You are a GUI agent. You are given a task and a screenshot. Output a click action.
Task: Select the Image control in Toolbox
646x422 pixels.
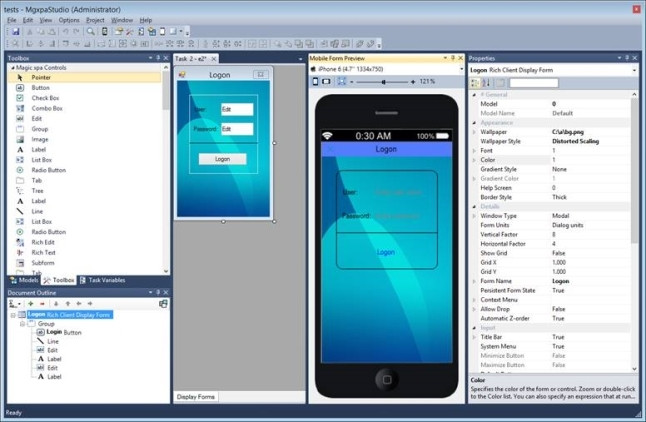click(x=39, y=139)
